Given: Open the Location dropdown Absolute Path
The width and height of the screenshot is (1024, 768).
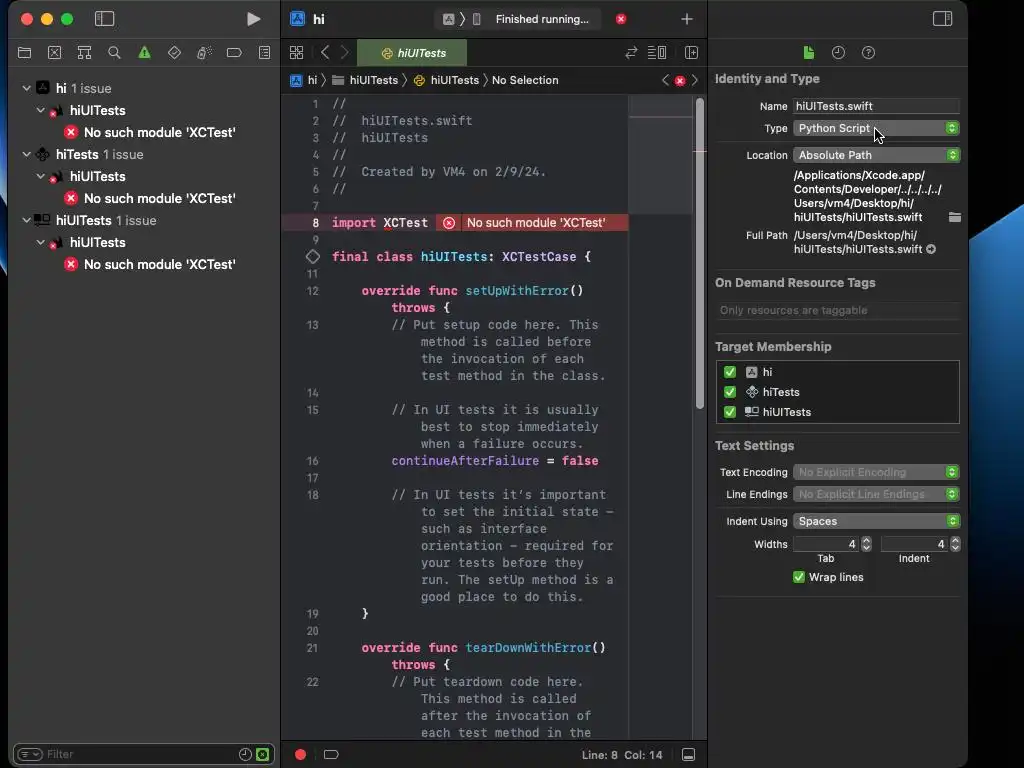Looking at the screenshot, I should pos(876,155).
